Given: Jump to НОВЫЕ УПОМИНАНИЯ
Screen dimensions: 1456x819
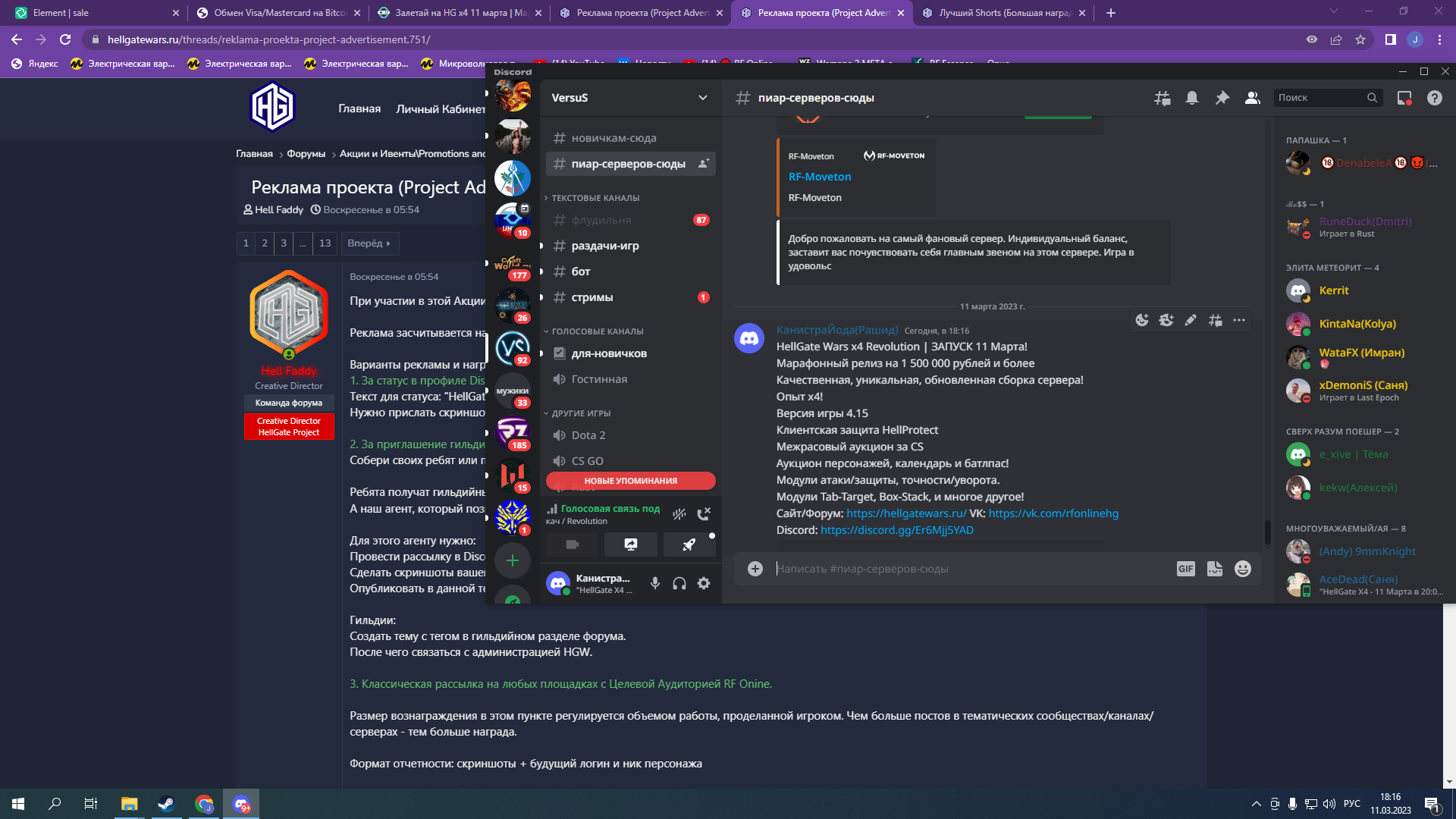Looking at the screenshot, I should click(631, 481).
